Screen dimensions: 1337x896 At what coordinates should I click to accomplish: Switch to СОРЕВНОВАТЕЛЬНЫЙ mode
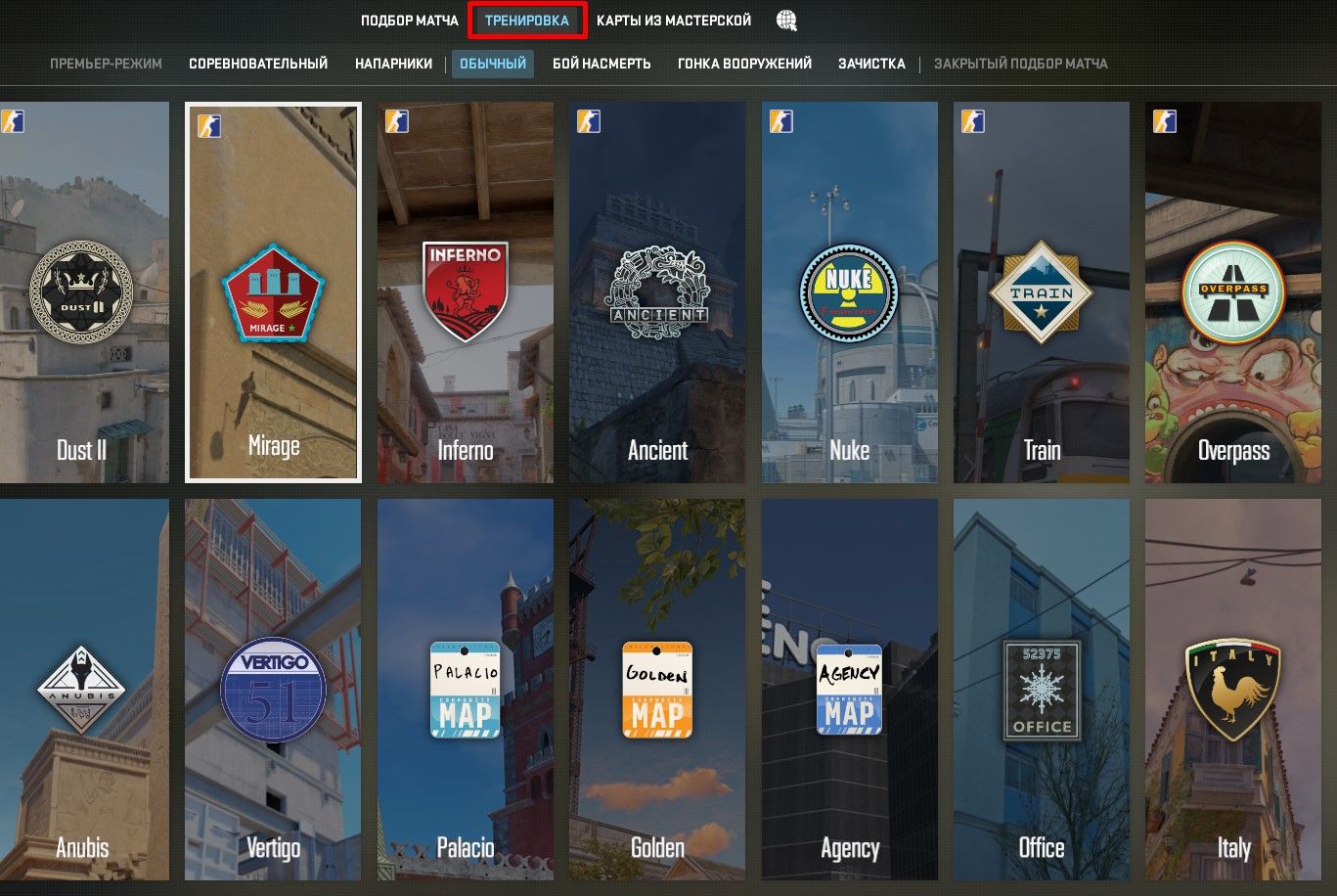click(257, 63)
